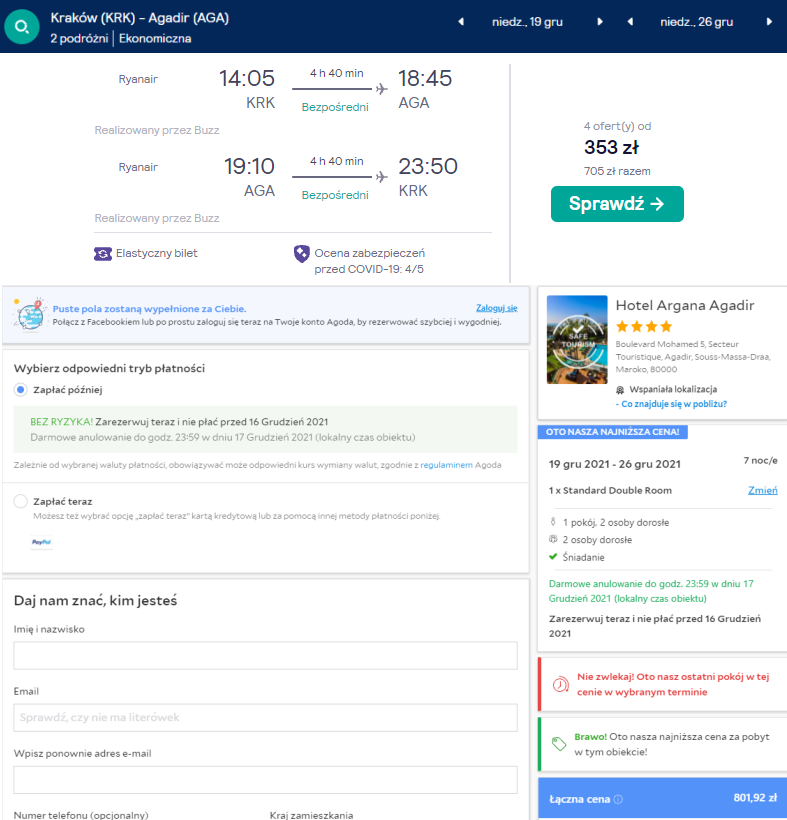Click the COVID-19 safety shield icon
This screenshot has height=820, width=787.
click(x=302, y=254)
